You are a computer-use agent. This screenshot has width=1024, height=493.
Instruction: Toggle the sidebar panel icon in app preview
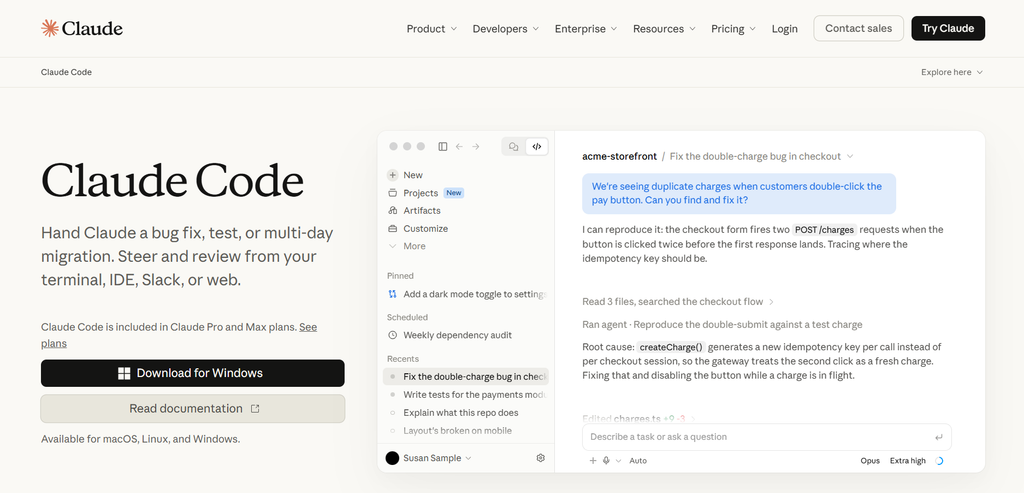[443, 147]
